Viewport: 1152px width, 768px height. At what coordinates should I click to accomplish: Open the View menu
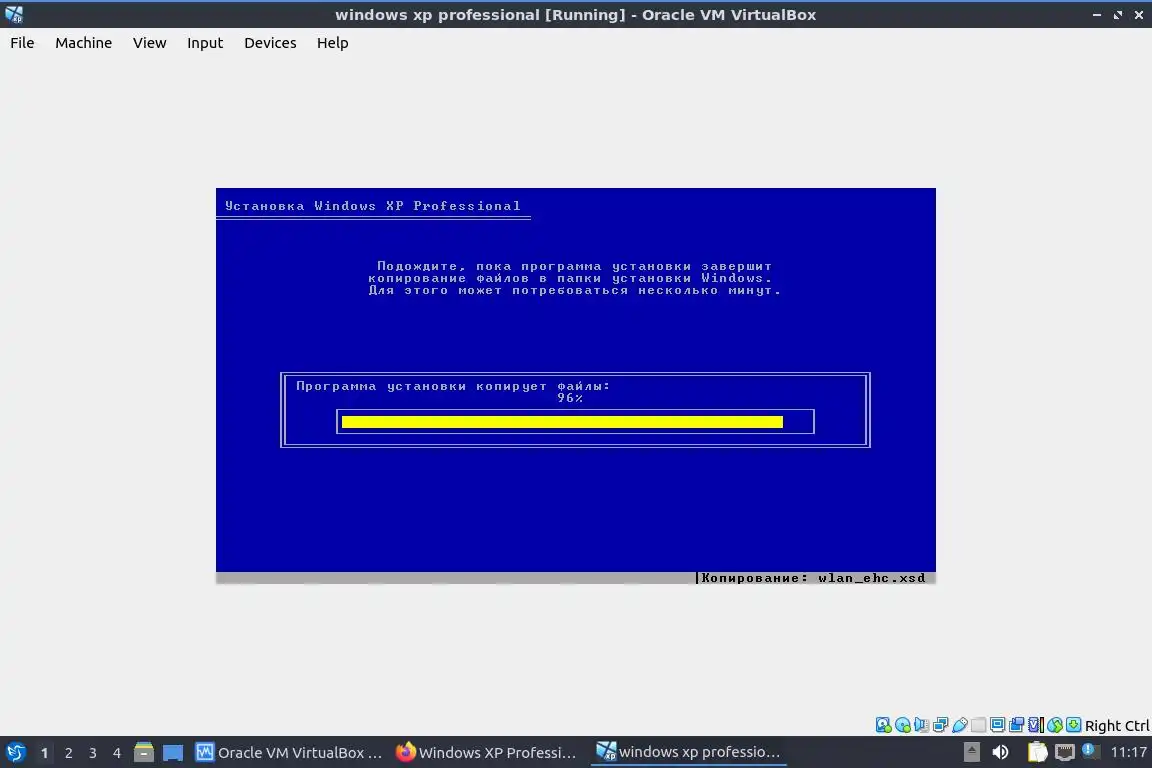click(x=149, y=43)
